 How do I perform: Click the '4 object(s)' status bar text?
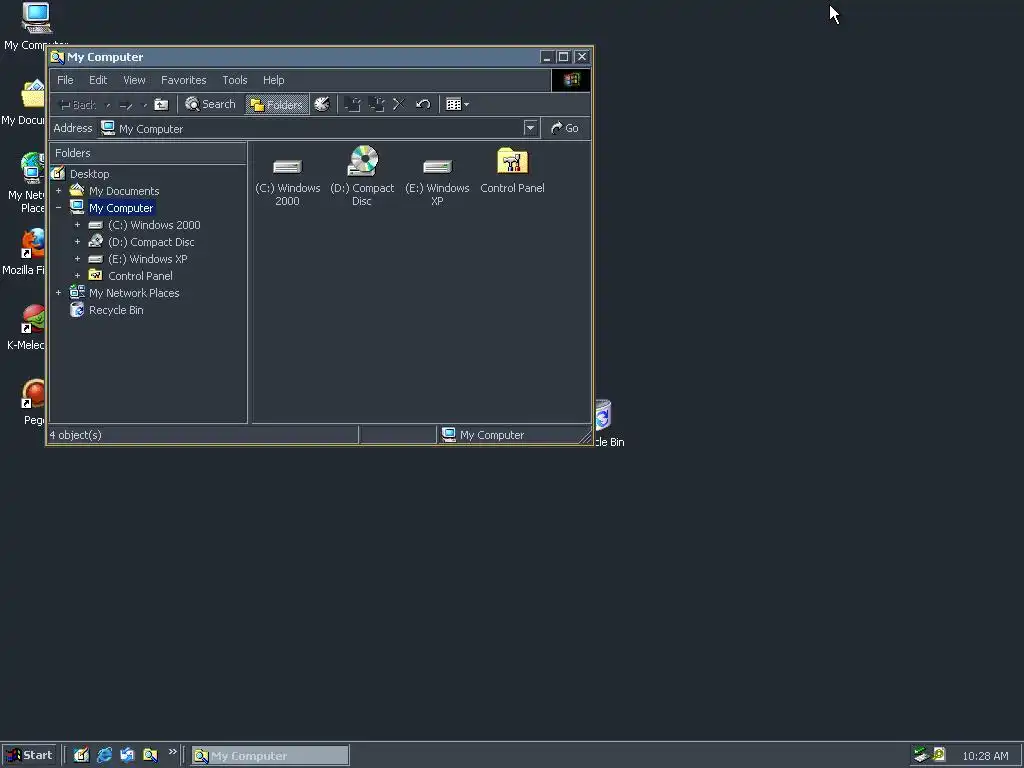pyautogui.click(x=75, y=435)
